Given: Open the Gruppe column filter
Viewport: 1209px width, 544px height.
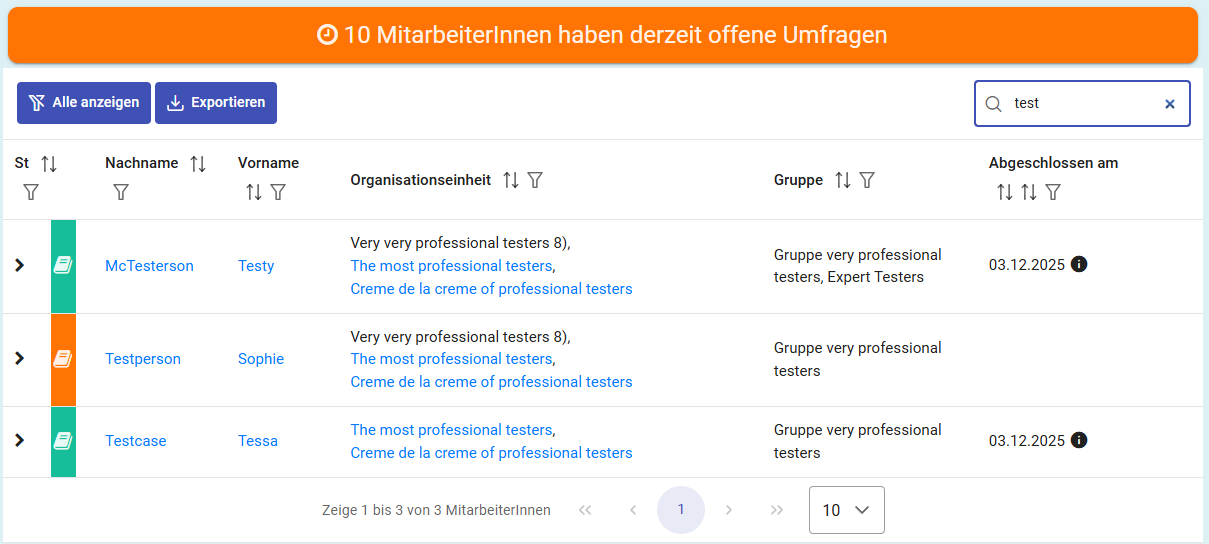Looking at the screenshot, I should point(867,180).
